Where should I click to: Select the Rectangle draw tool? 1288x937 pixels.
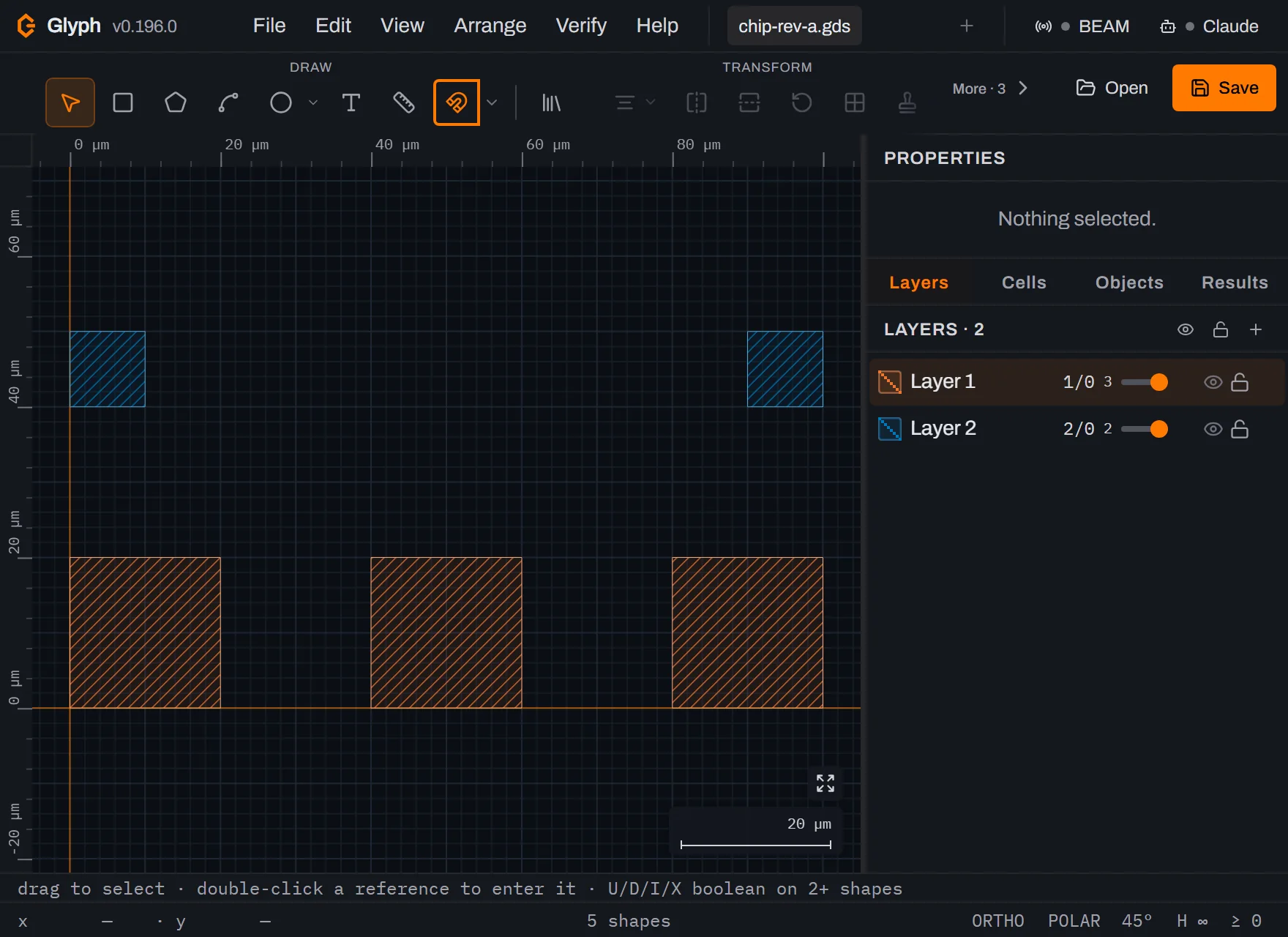point(123,102)
